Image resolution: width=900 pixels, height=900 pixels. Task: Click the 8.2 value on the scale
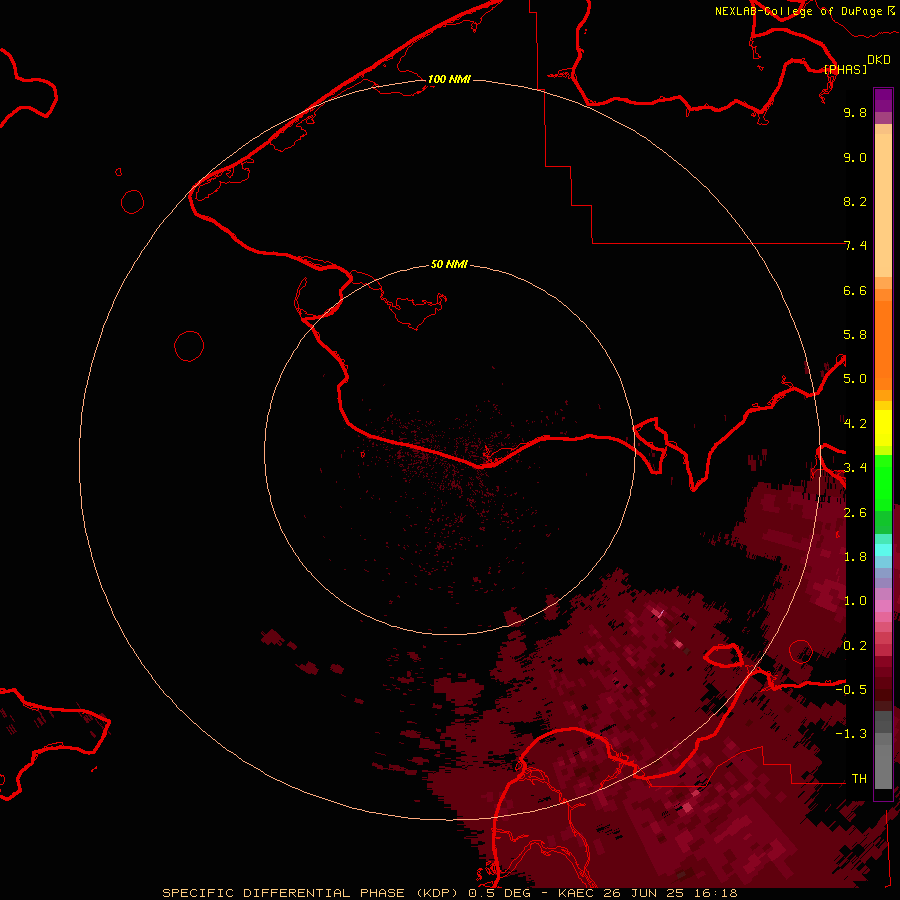(855, 201)
